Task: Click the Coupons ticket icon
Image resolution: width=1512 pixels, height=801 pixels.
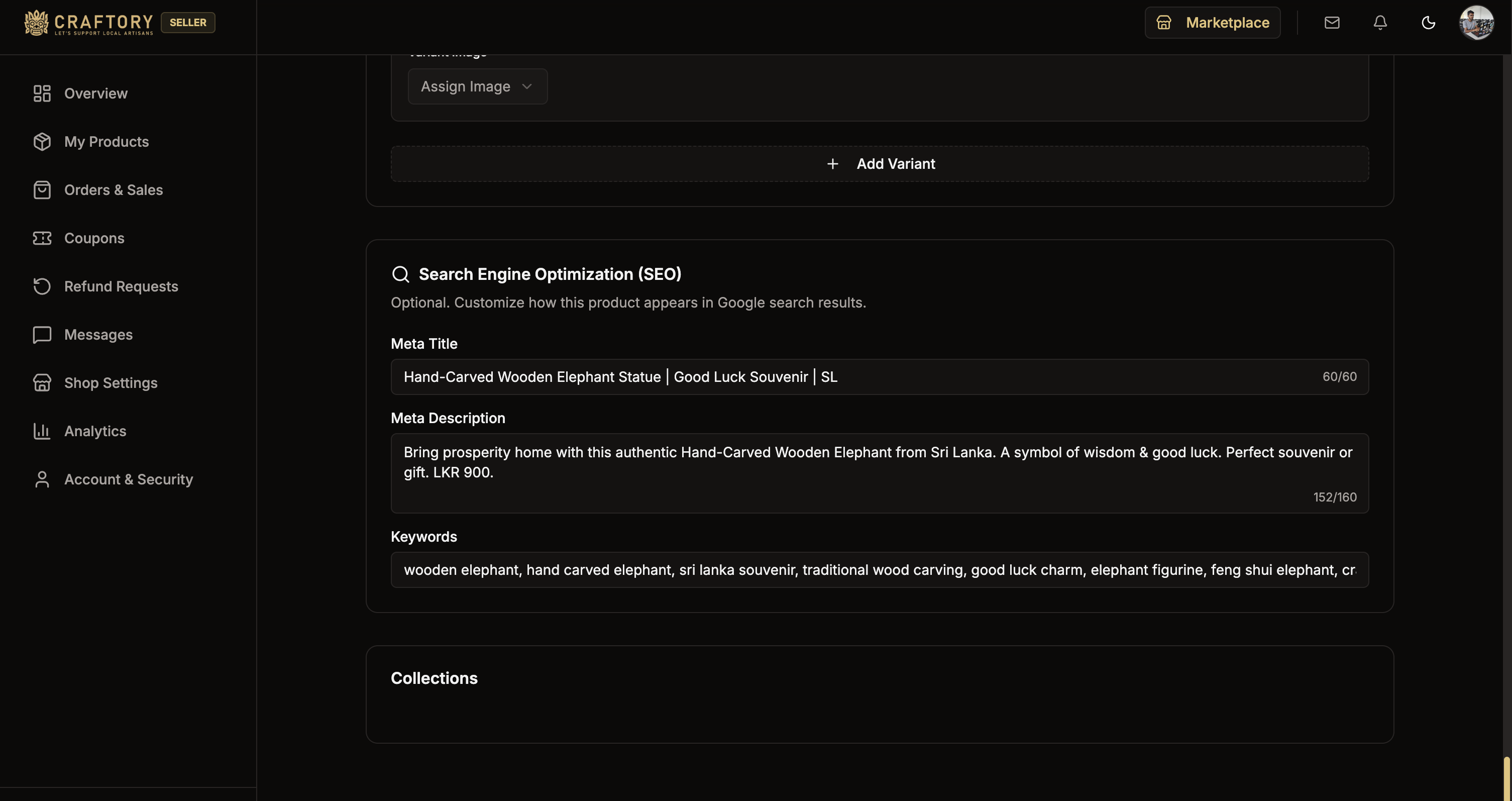Action: 41,238
